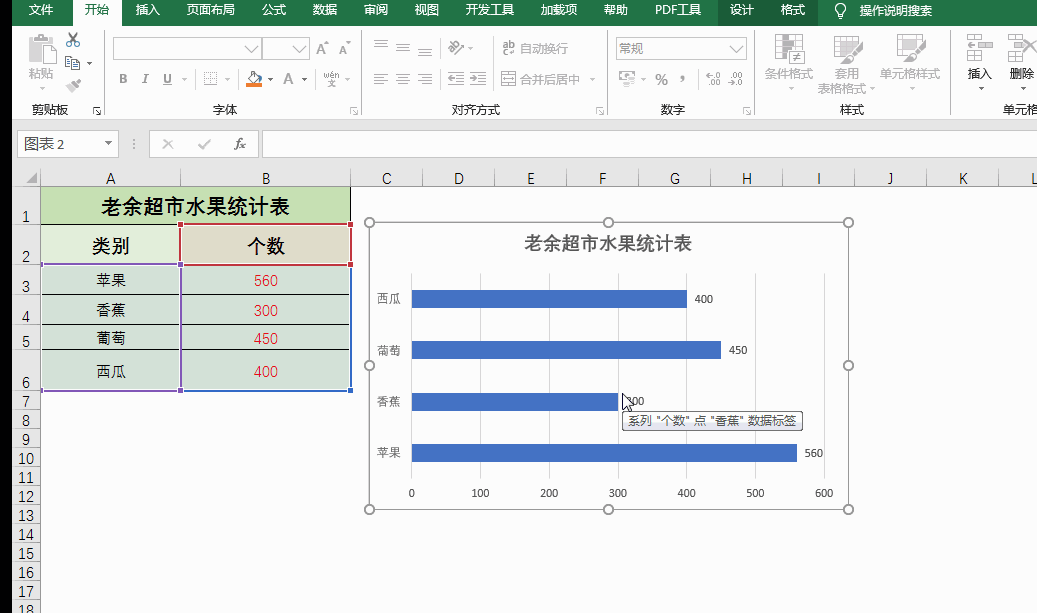The image size is (1037, 613).
Task: Open alignment group dialog launcher
Action: coord(600,111)
